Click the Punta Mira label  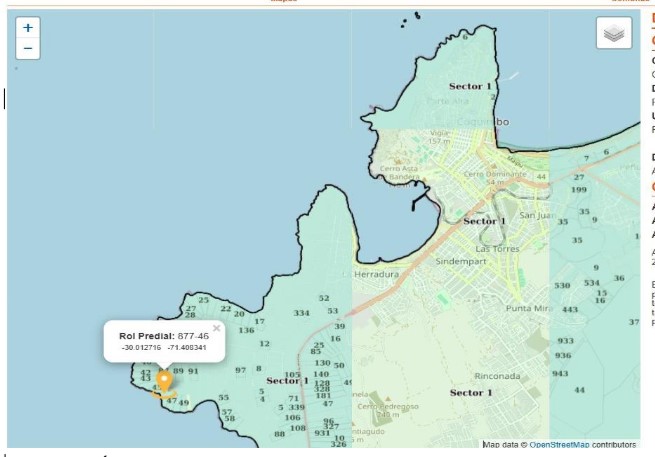(x=529, y=308)
